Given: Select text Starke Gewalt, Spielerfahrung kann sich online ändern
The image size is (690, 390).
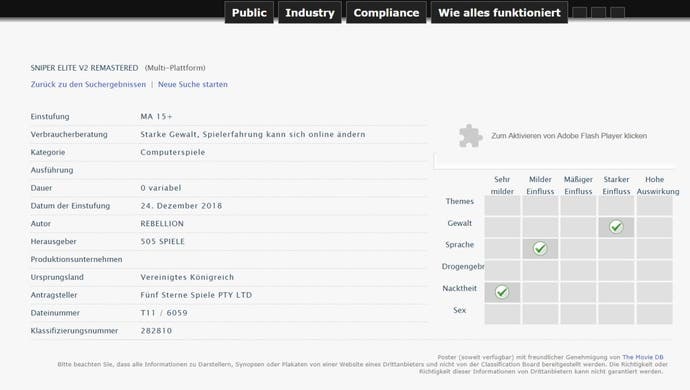Looking at the screenshot, I should 253,134.
